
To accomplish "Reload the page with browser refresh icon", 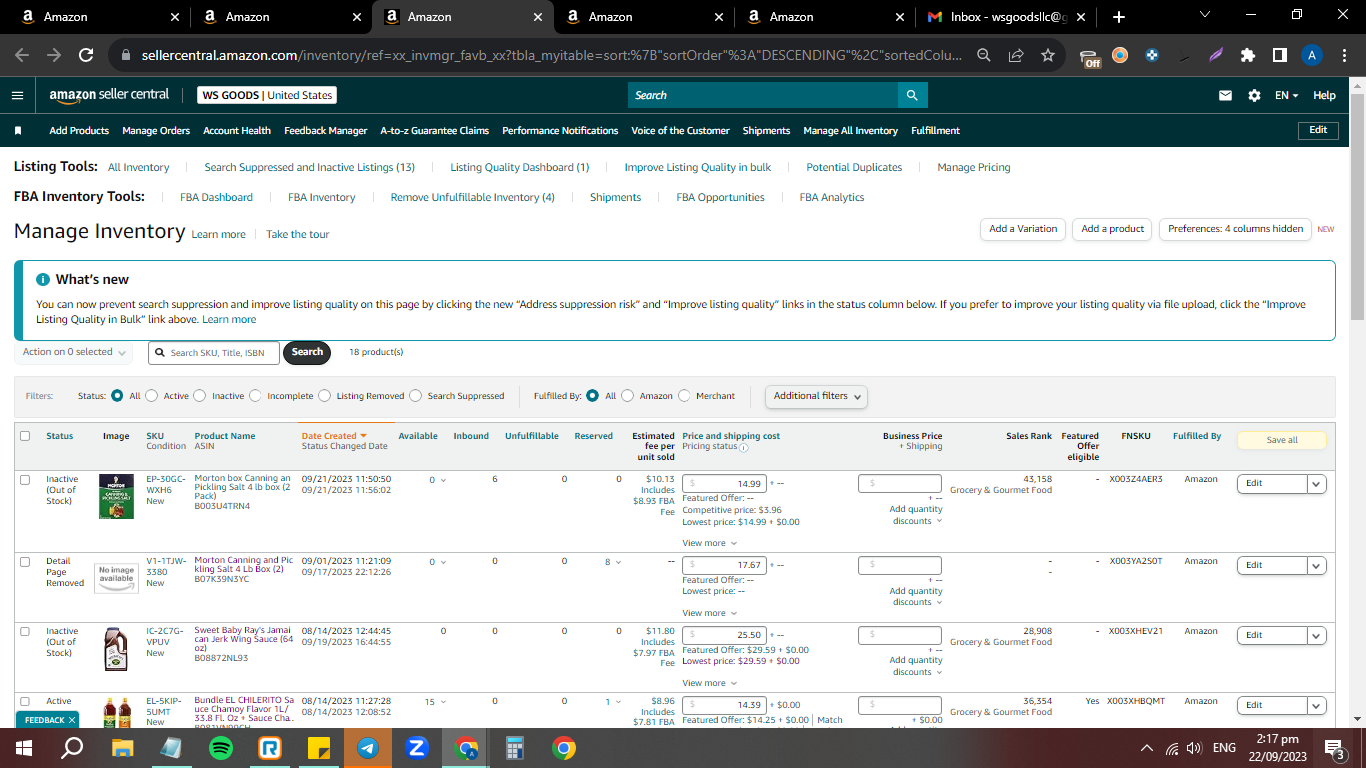I will [86, 55].
